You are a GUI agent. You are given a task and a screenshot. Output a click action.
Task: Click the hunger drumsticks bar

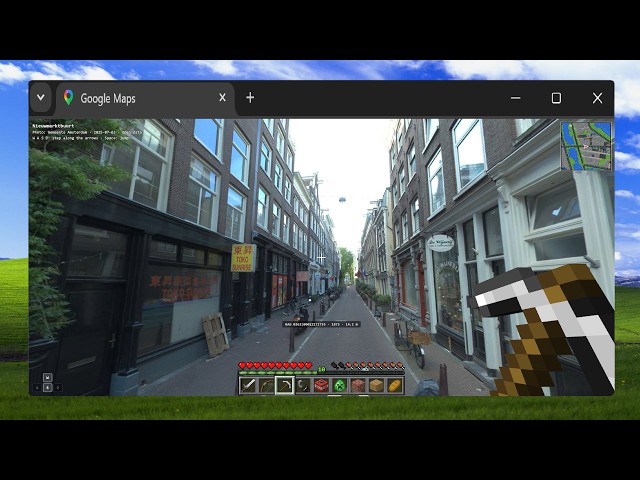point(367,365)
